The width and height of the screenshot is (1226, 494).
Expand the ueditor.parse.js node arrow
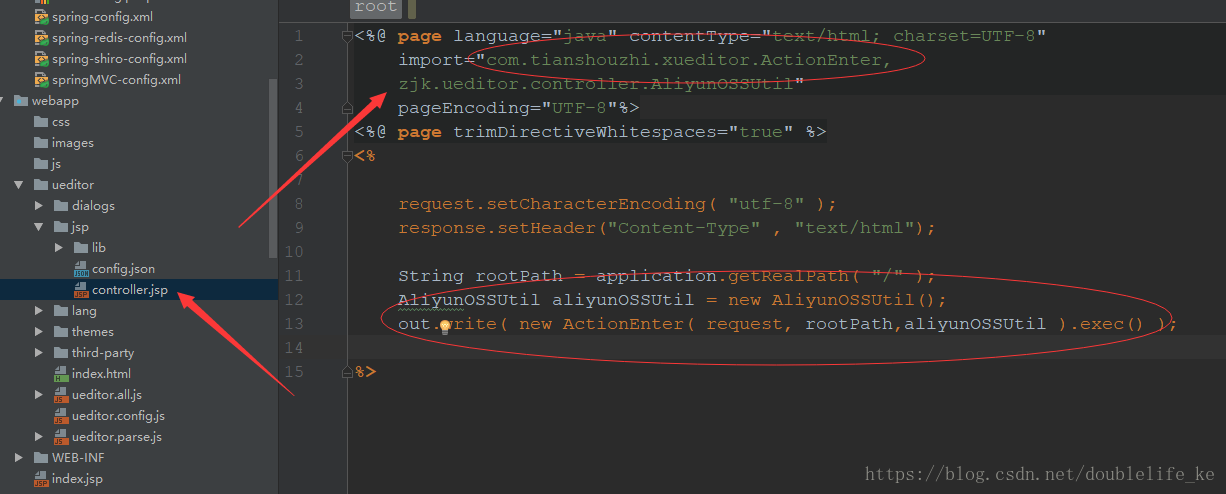(39, 437)
